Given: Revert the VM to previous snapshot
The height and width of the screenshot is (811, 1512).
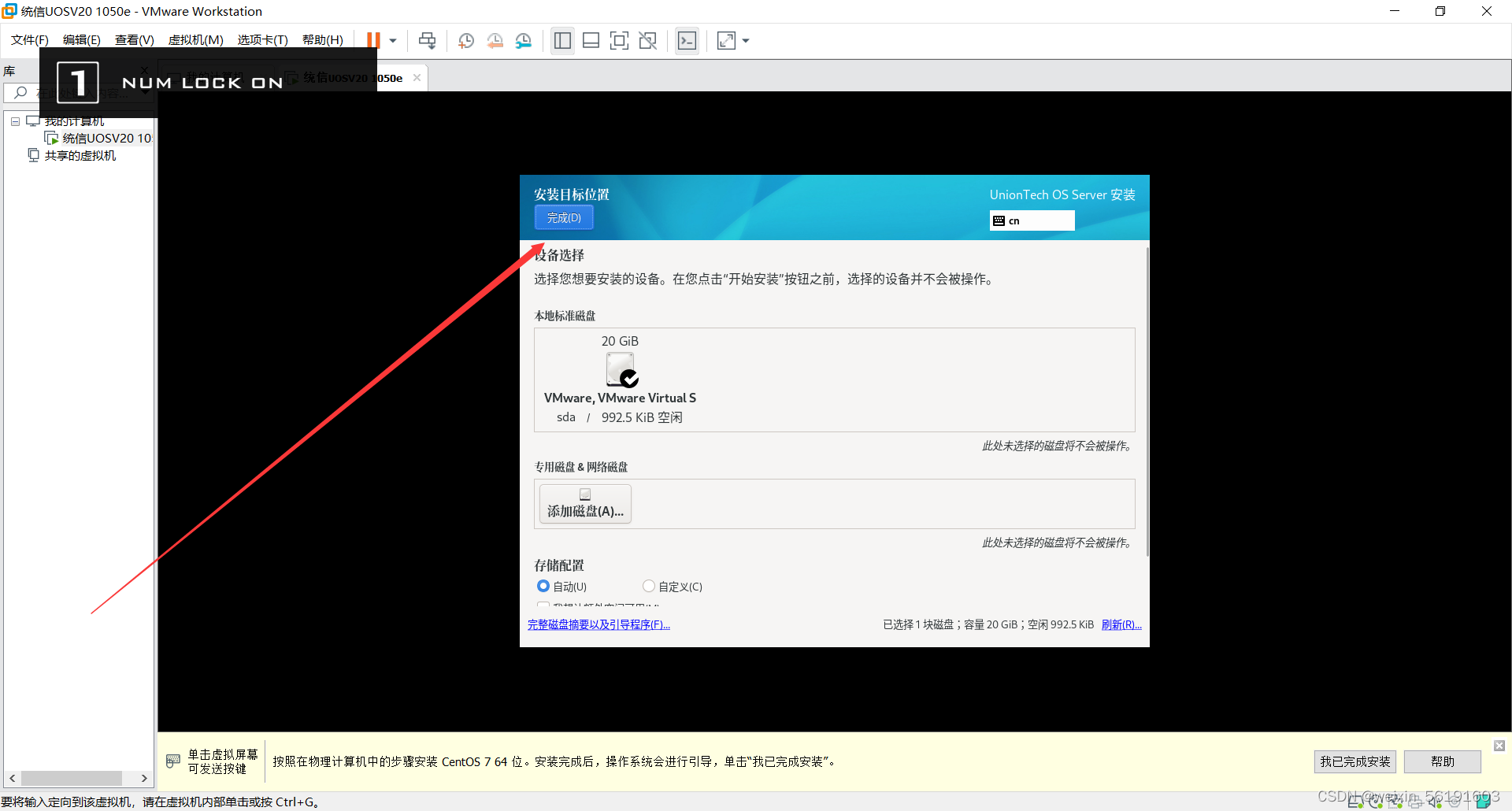Looking at the screenshot, I should pyautogui.click(x=495, y=40).
